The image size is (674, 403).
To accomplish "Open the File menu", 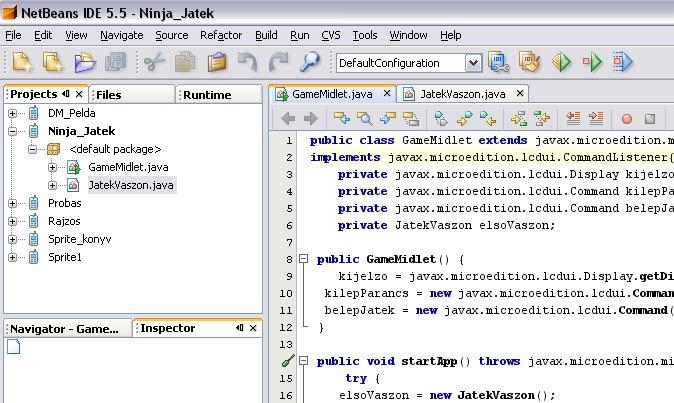I will pos(13,35).
